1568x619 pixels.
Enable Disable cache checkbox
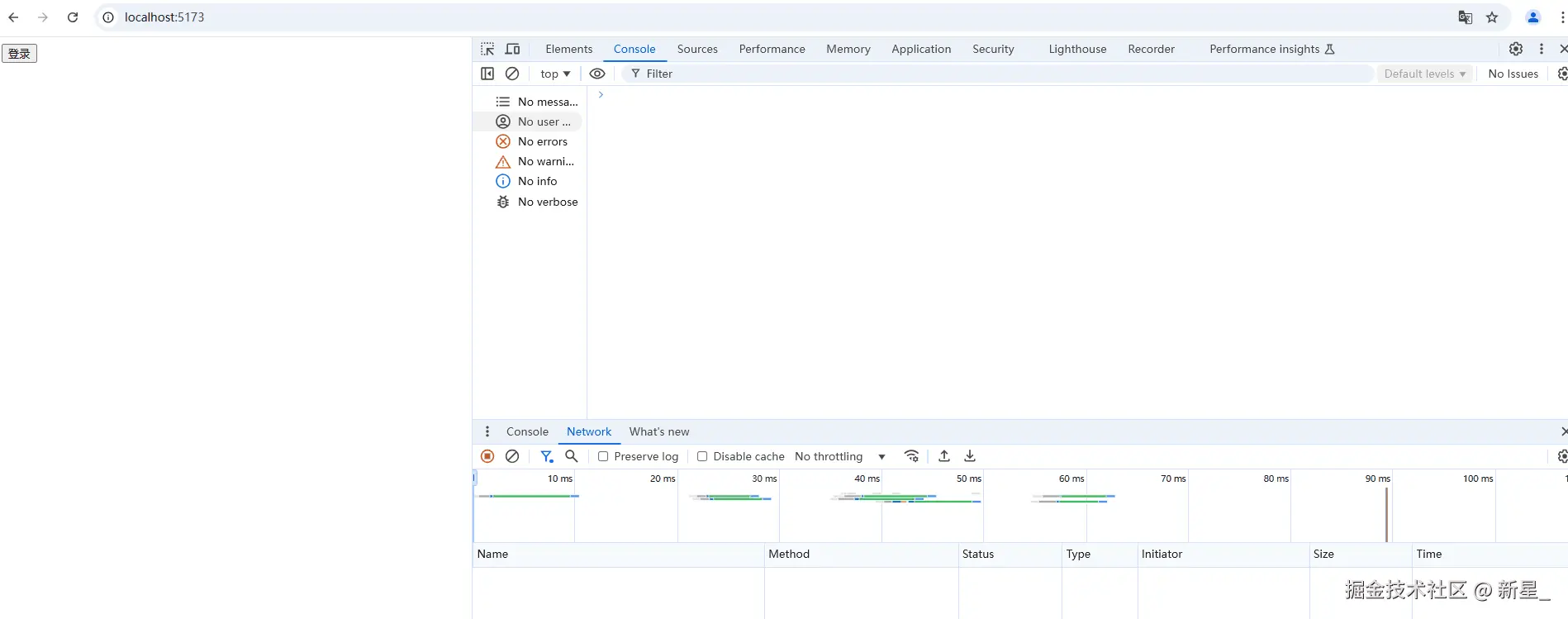tap(702, 456)
